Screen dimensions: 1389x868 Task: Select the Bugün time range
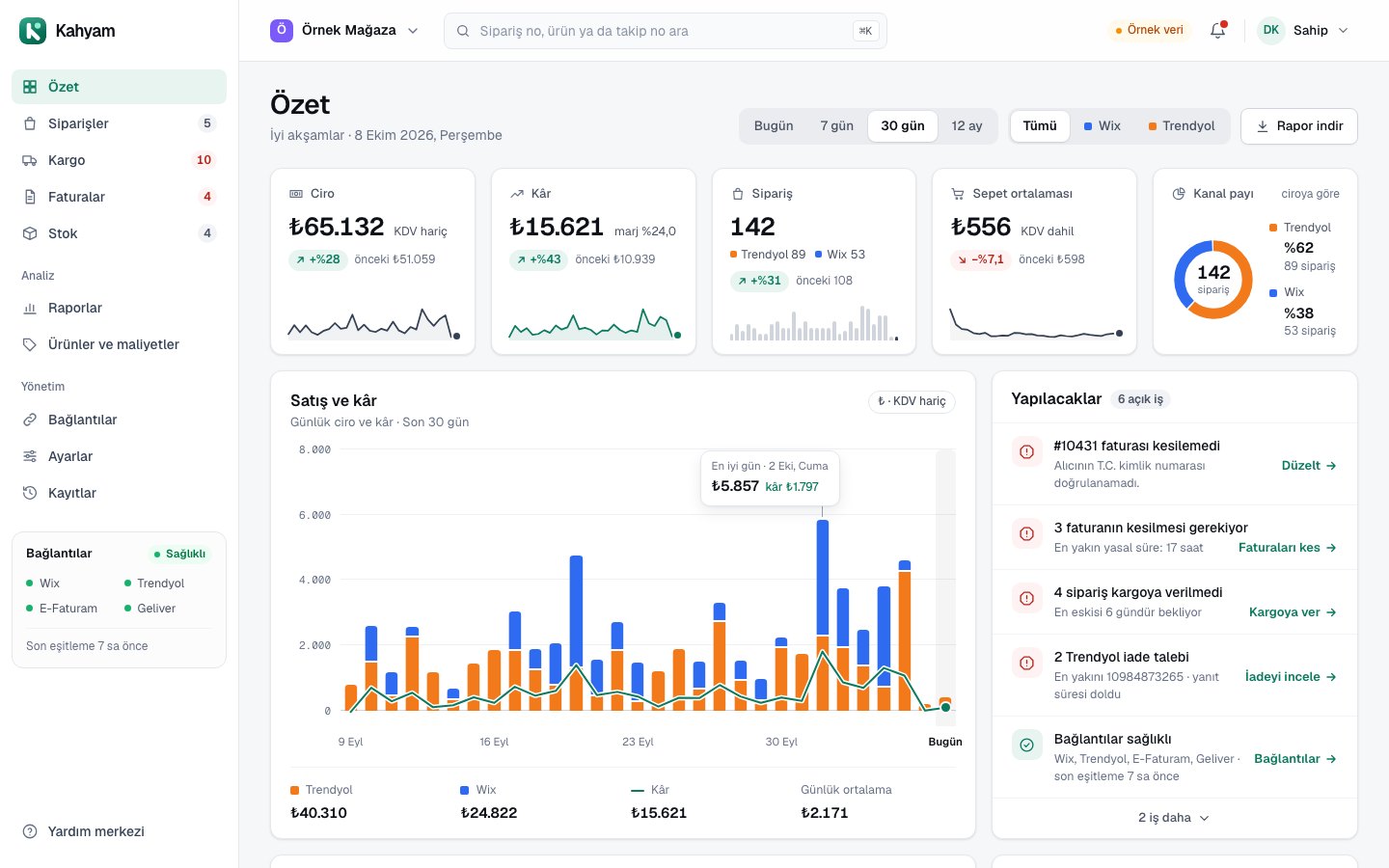774,126
